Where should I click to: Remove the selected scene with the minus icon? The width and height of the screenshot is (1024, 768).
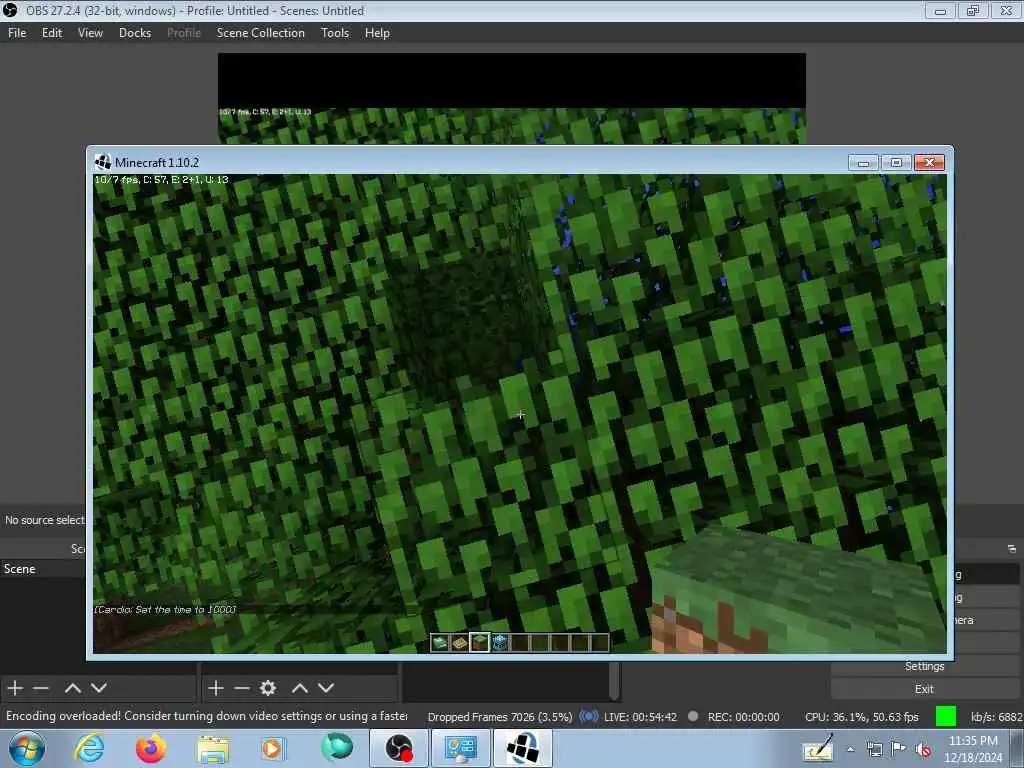click(40, 688)
